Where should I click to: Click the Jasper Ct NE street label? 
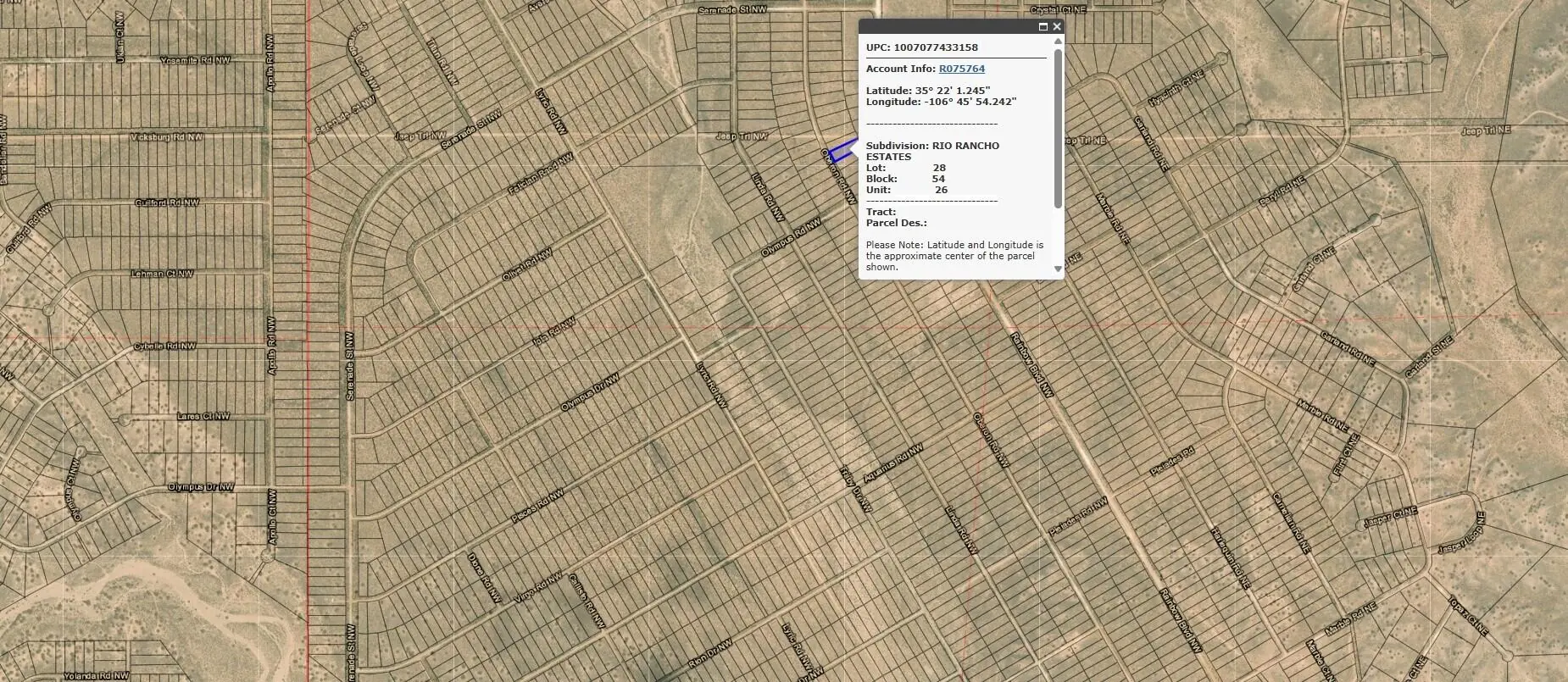[x=1391, y=515]
